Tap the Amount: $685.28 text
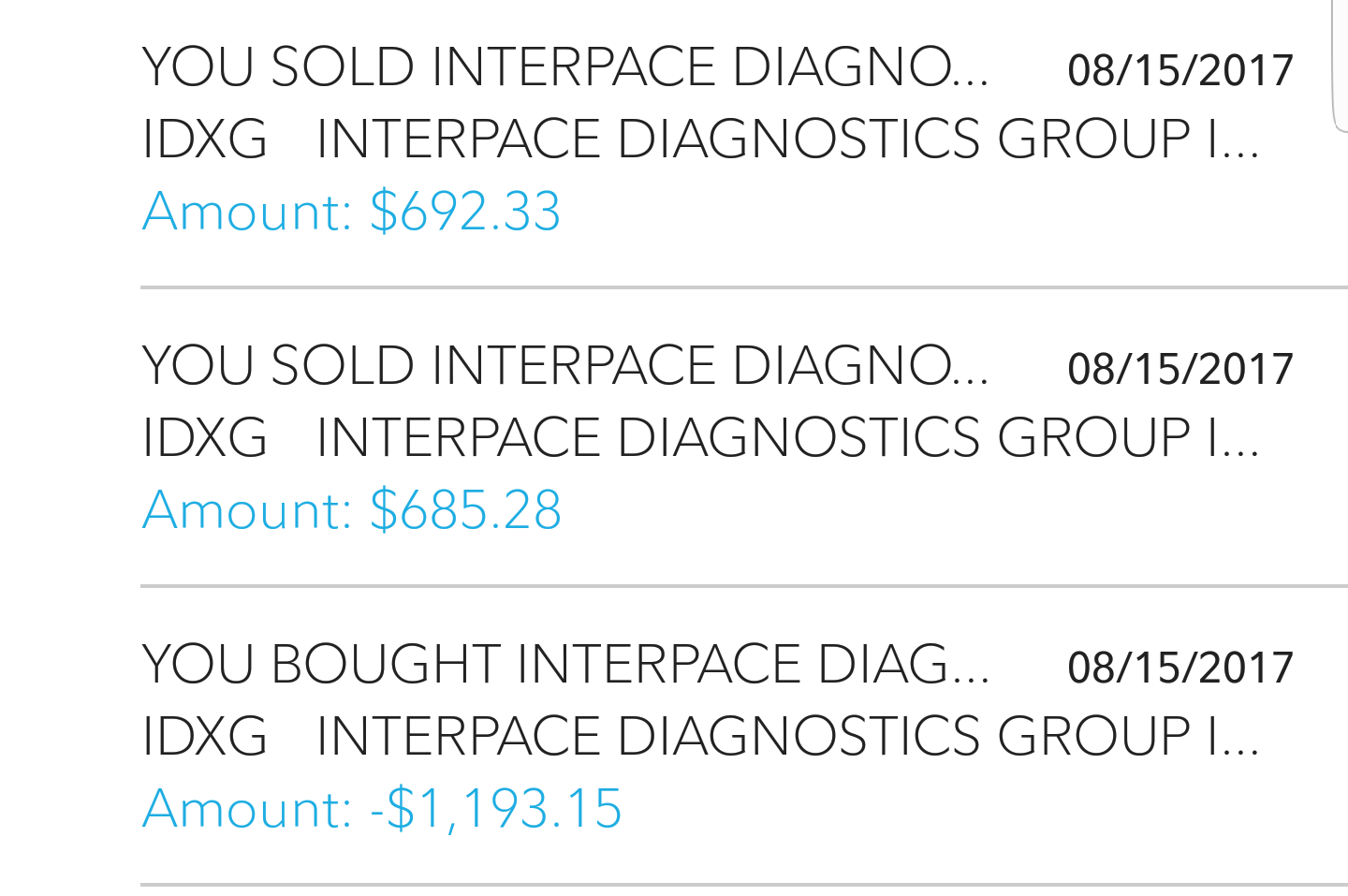Viewport: 1348px width, 896px height. tap(352, 510)
